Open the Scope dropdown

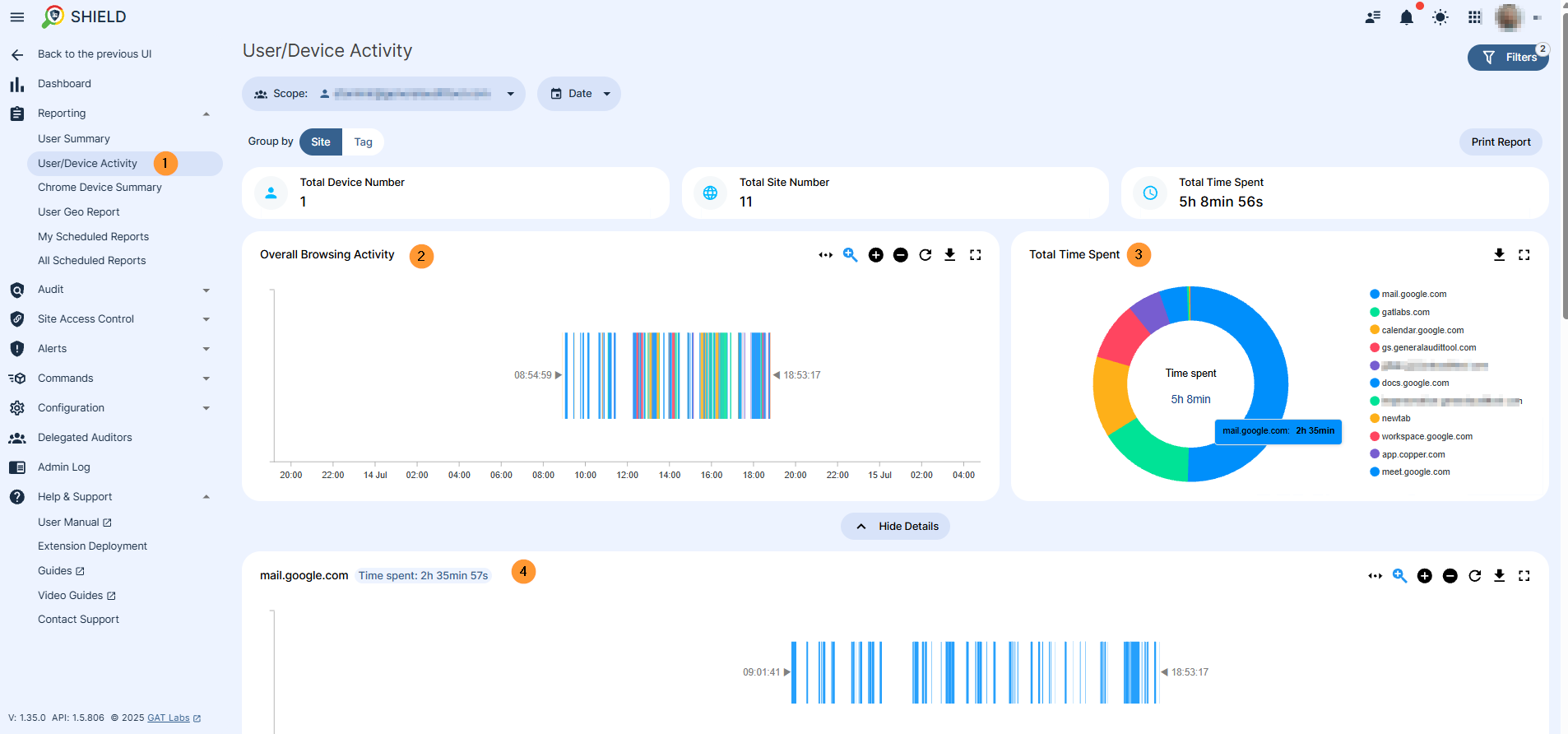(383, 94)
